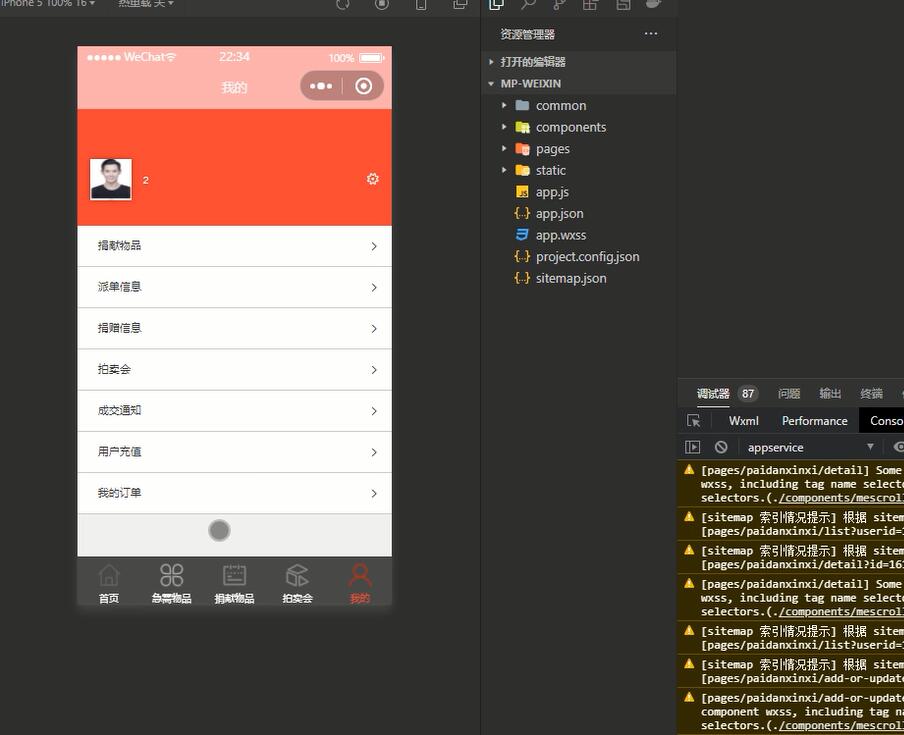Screen dimensions: 904x735
Task: Open the 终端 terminal panel tab
Action: point(869,393)
